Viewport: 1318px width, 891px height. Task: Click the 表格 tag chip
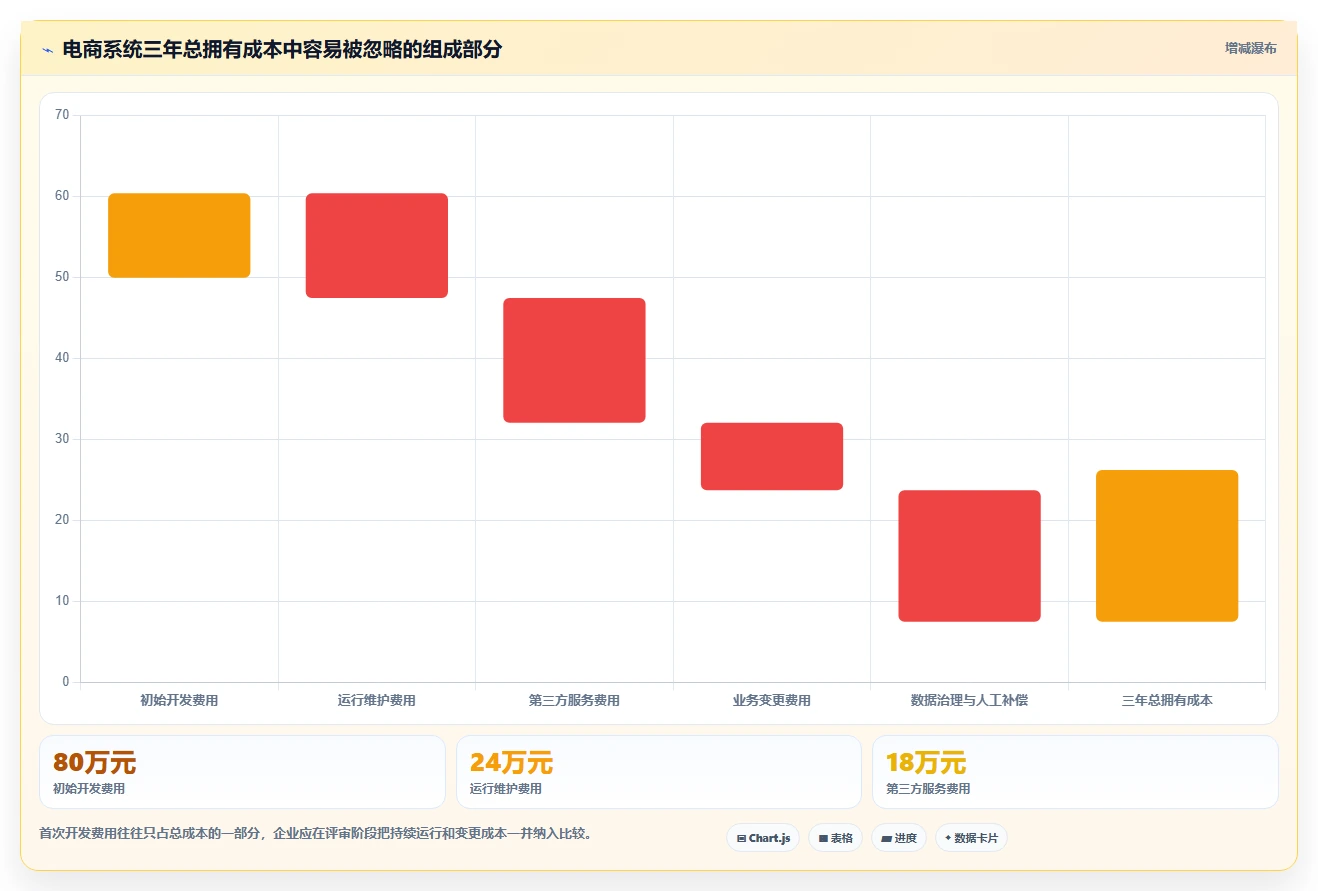click(835, 838)
